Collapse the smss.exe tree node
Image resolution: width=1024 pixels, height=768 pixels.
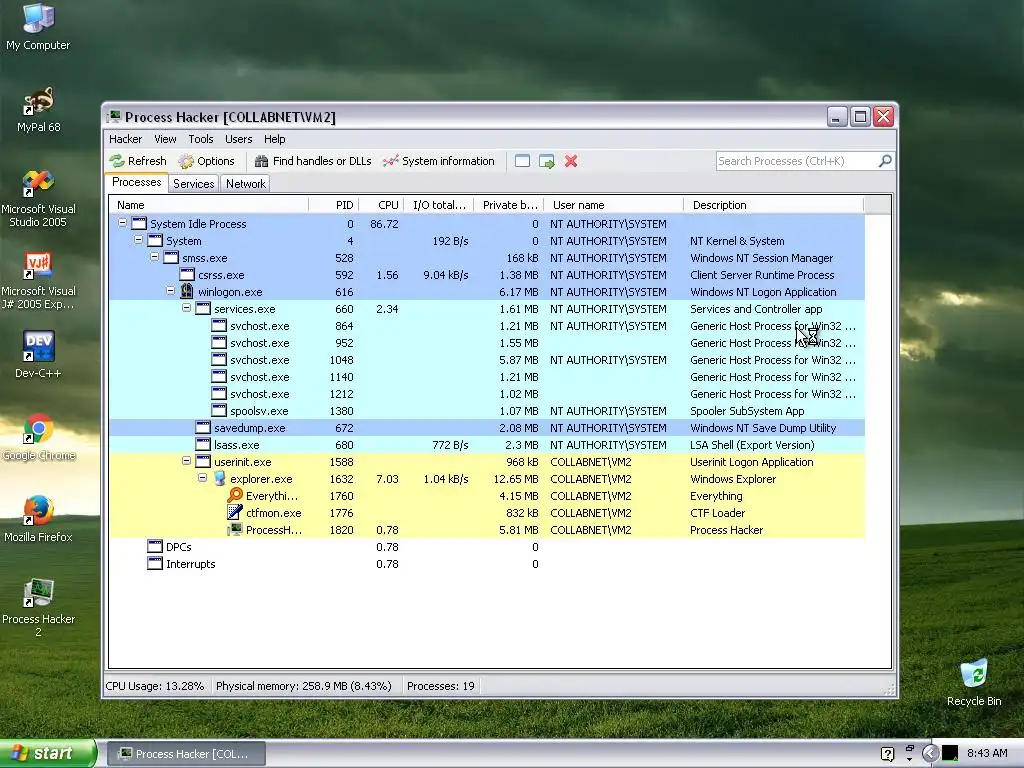(154, 257)
